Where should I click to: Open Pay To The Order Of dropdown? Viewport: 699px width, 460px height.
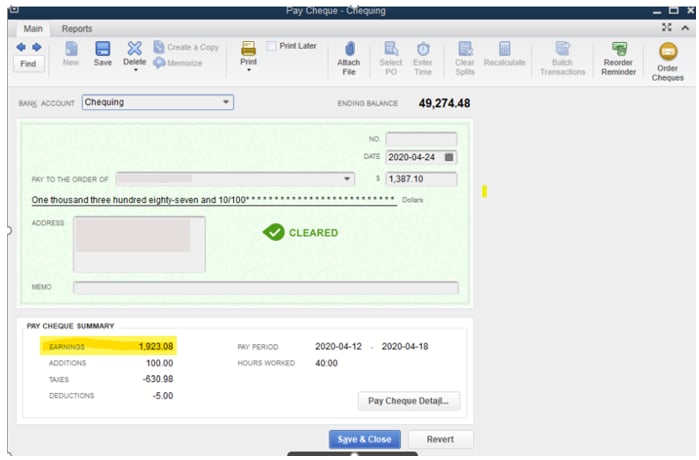[x=346, y=179]
